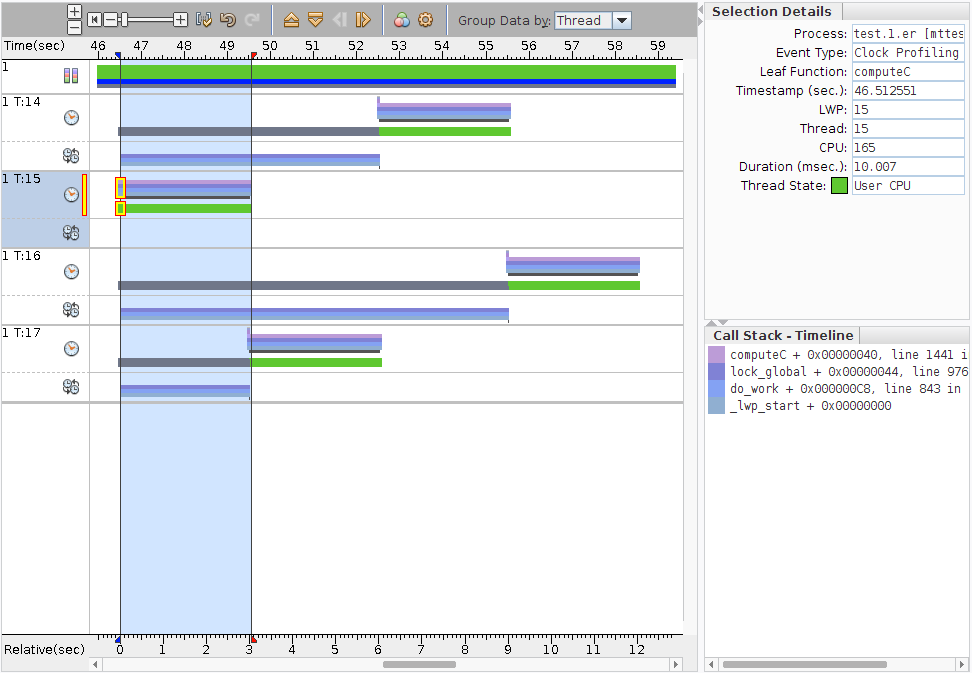Click the synchronization tracing icon for T:17

[x=71, y=387]
